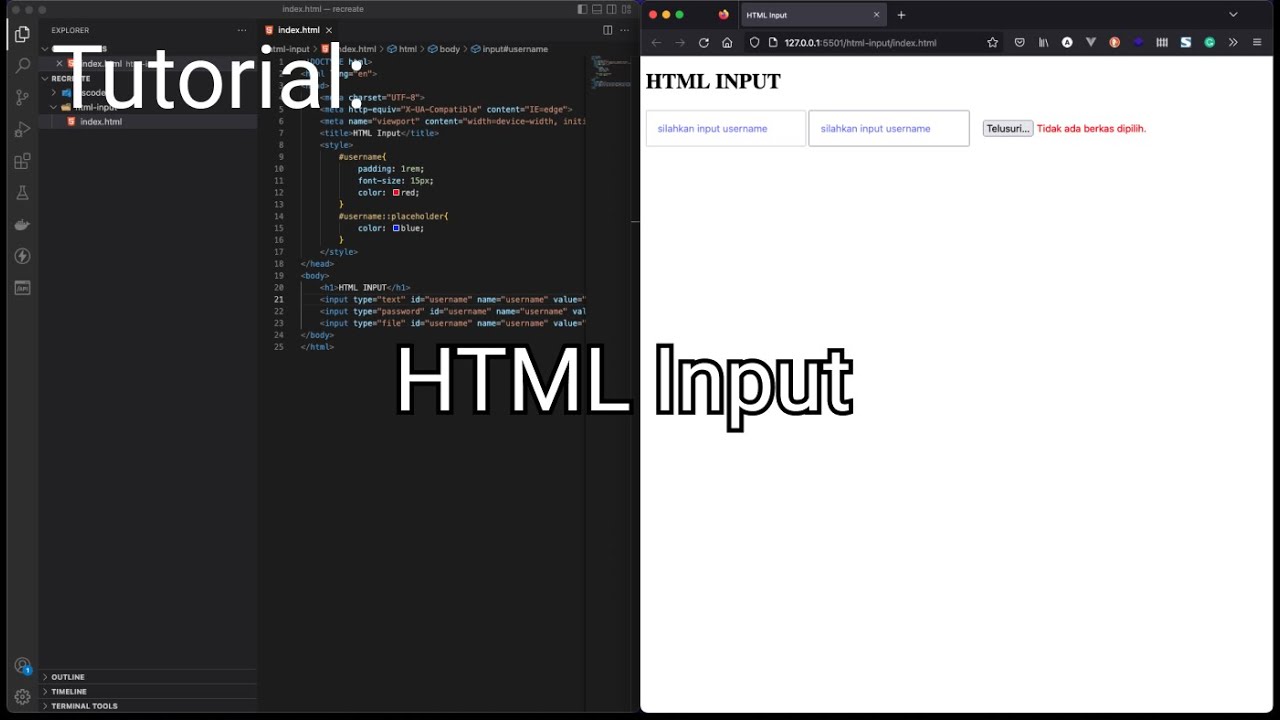Open the Firefox hamburger application menu
Image resolution: width=1280 pixels, height=720 pixels.
pyautogui.click(x=1257, y=43)
